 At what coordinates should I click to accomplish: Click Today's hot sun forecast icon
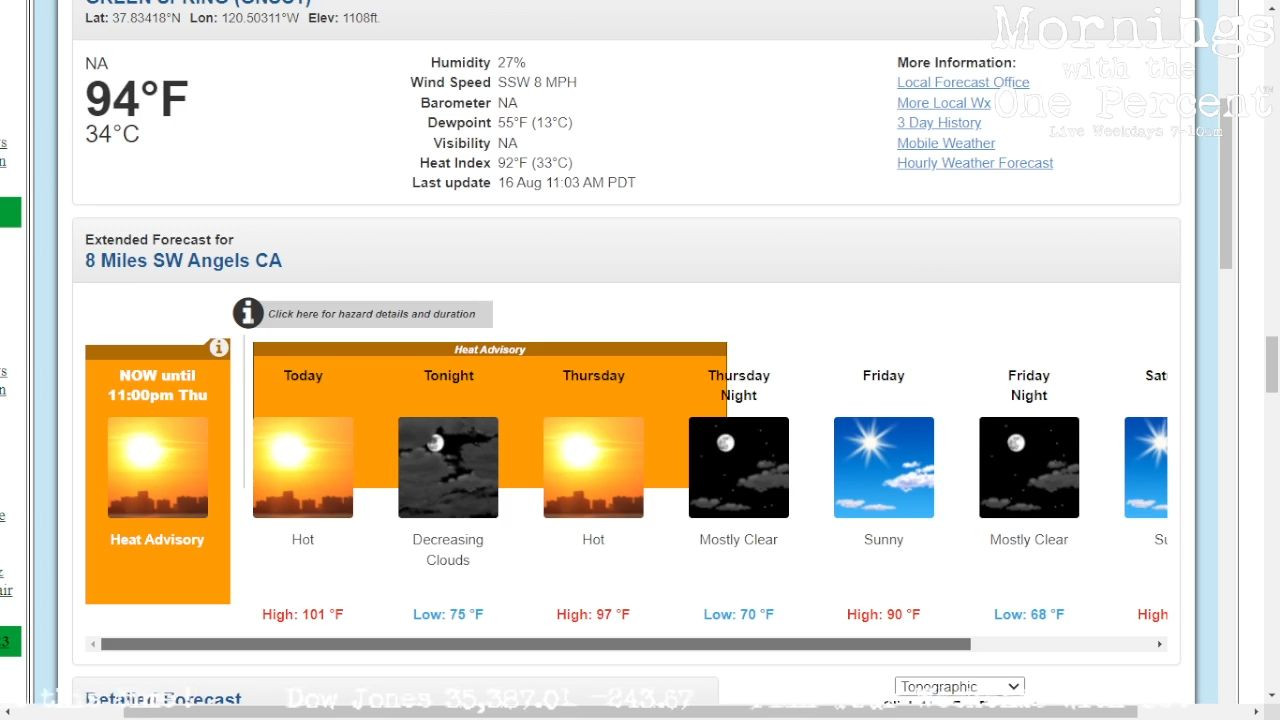point(303,467)
